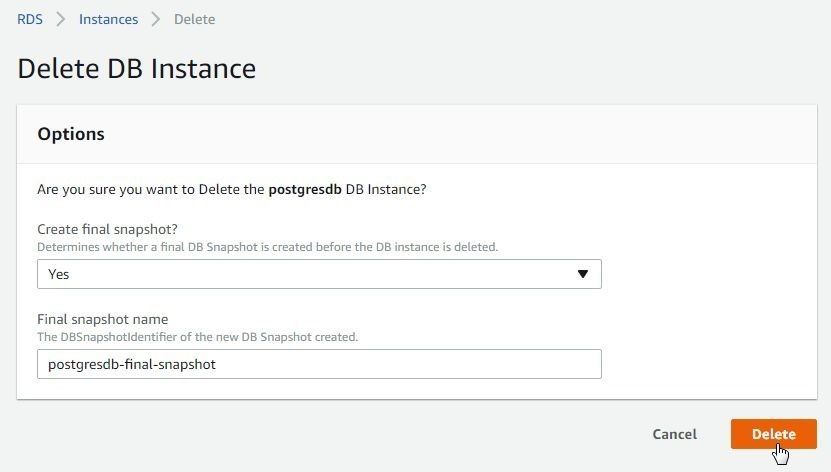Image resolution: width=831 pixels, height=472 pixels.
Task: Click the Delete breadcrumb item
Action: 195,19
